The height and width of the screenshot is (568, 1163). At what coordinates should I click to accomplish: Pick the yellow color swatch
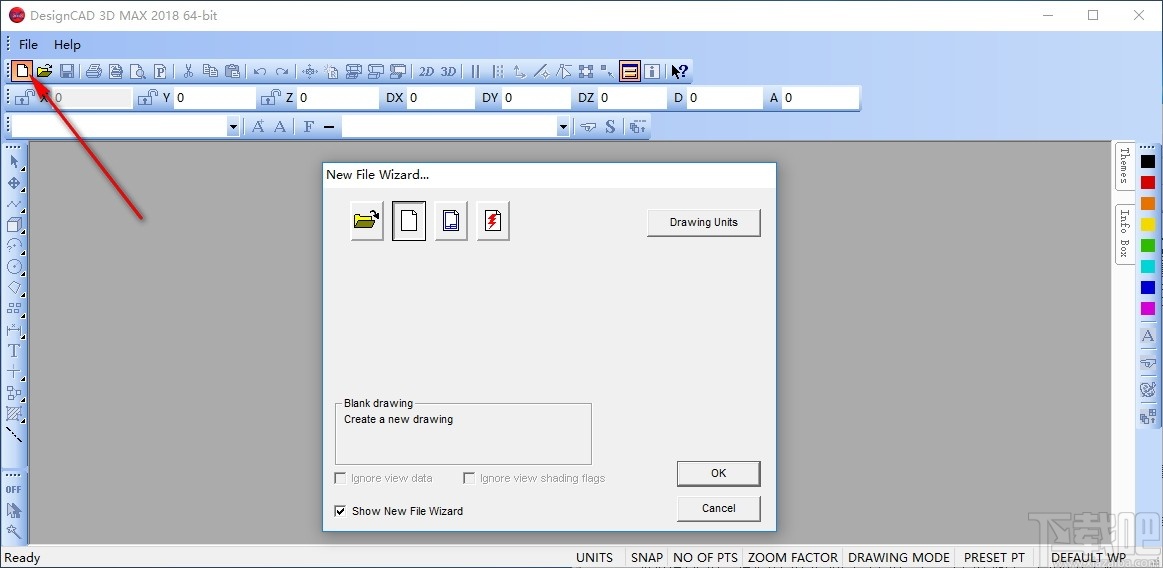click(1148, 225)
